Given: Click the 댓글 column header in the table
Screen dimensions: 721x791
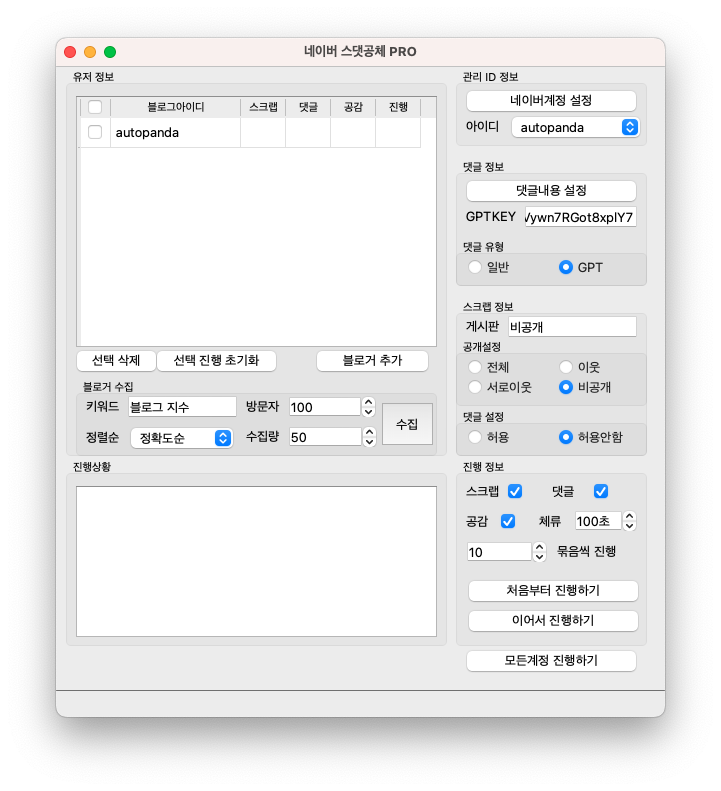Looking at the screenshot, I should (x=308, y=107).
